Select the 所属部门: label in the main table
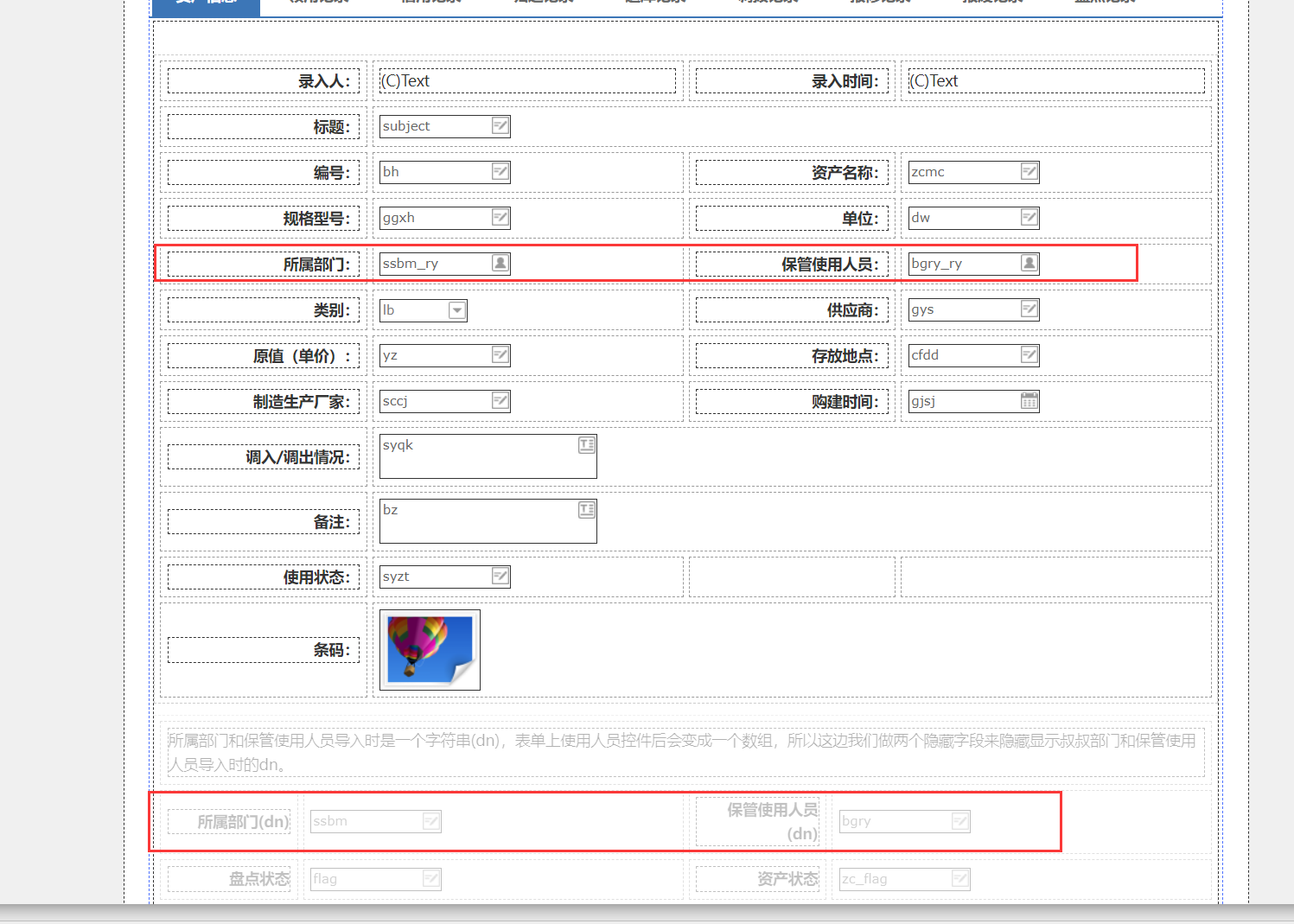This screenshot has height=924, width=1294. (x=264, y=264)
